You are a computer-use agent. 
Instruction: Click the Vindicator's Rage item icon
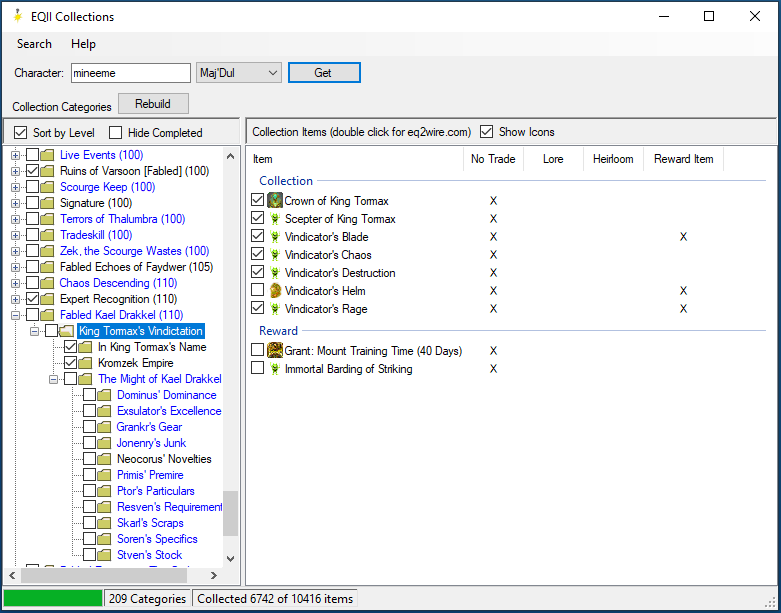275,309
